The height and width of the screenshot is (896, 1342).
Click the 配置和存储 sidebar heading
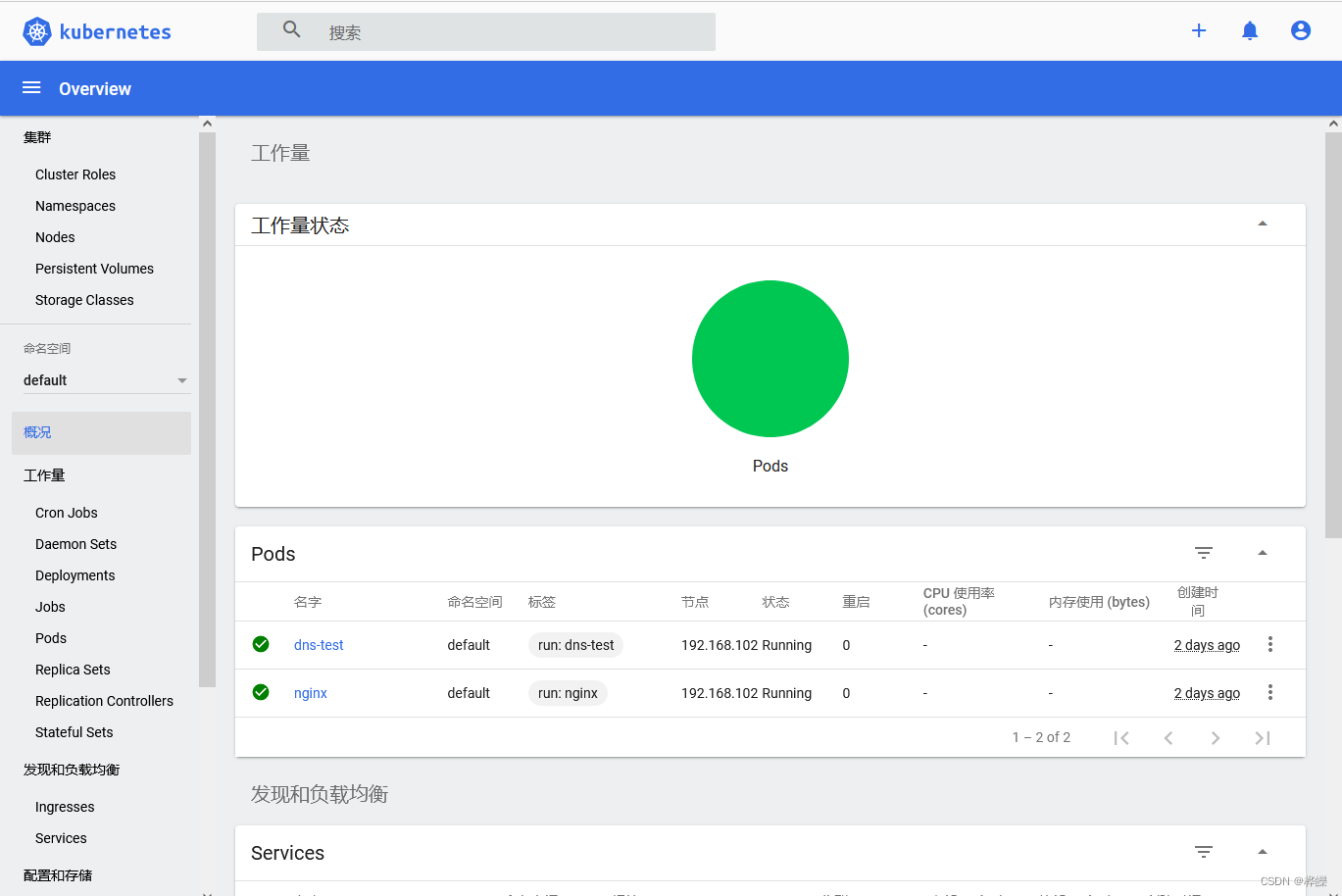click(58, 875)
